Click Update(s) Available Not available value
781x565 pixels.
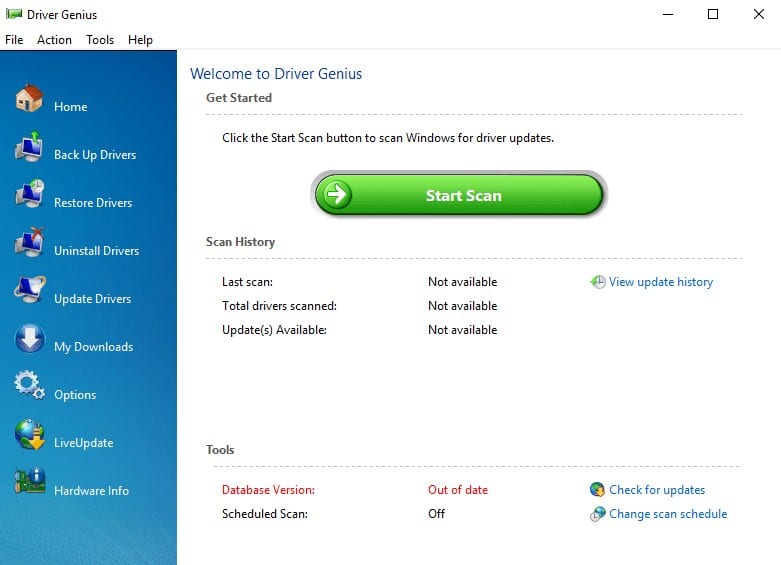tap(462, 330)
